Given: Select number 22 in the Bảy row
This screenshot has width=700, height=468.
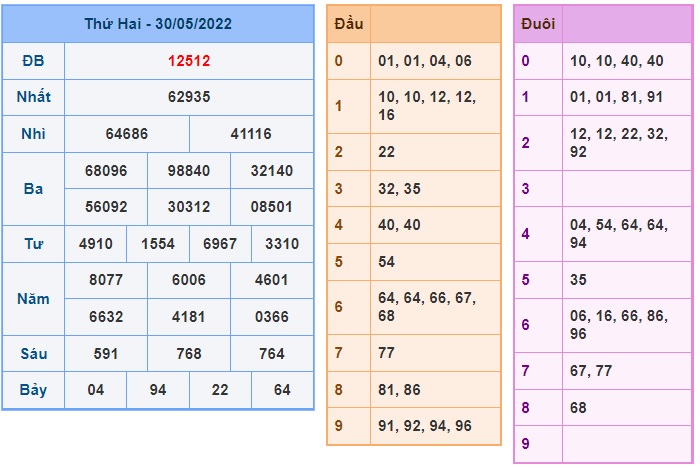Looking at the screenshot, I should click(x=220, y=390).
